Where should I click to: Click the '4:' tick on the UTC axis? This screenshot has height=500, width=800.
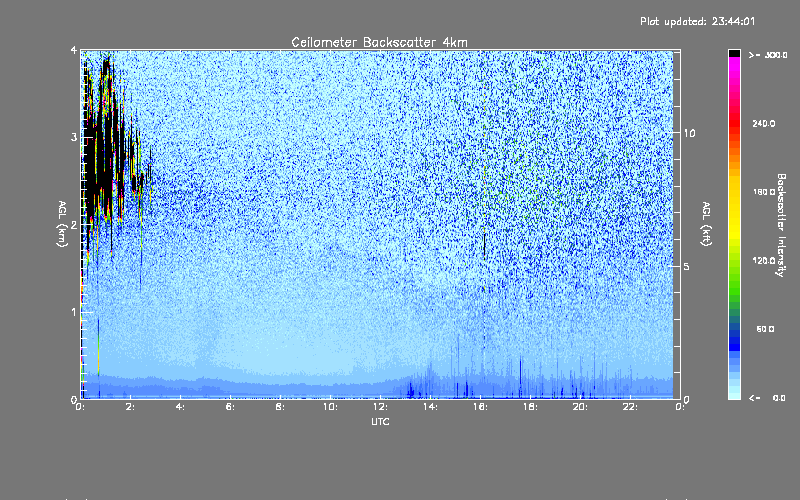181,407
